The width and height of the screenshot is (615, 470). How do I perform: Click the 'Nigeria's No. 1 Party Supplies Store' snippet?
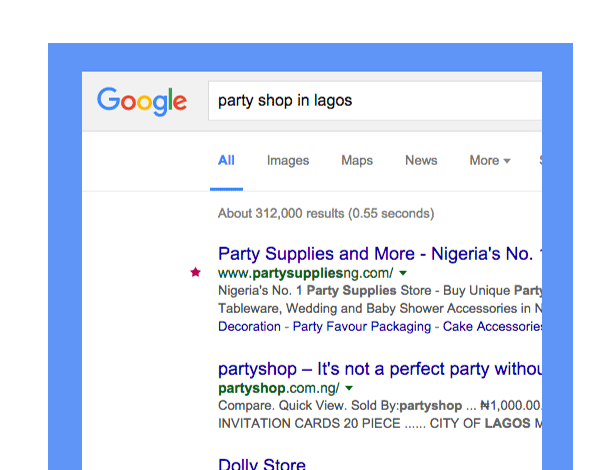pos(379,291)
